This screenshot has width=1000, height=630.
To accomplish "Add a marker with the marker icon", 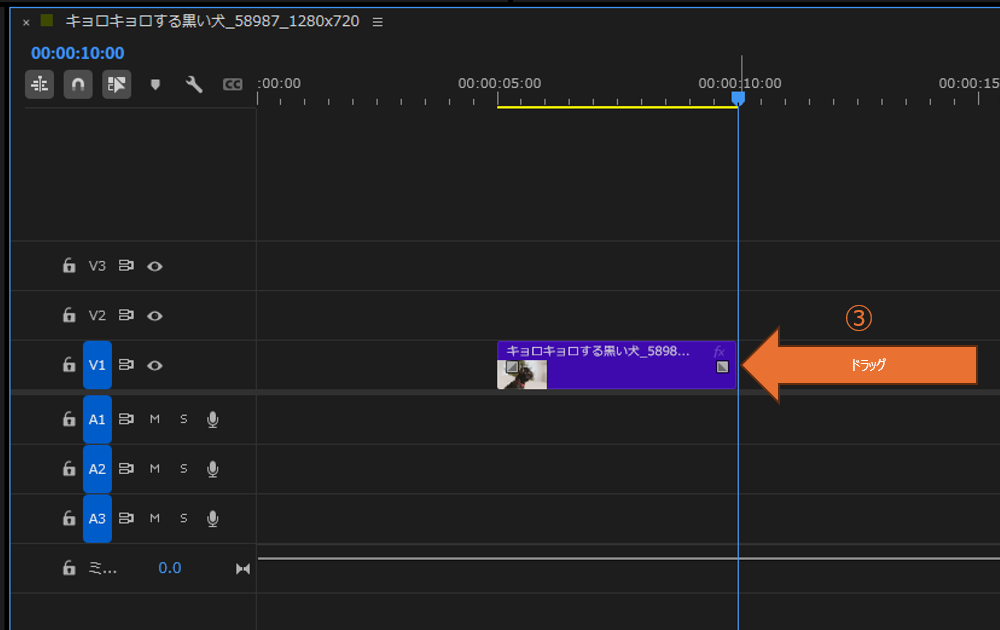I will pos(155,85).
